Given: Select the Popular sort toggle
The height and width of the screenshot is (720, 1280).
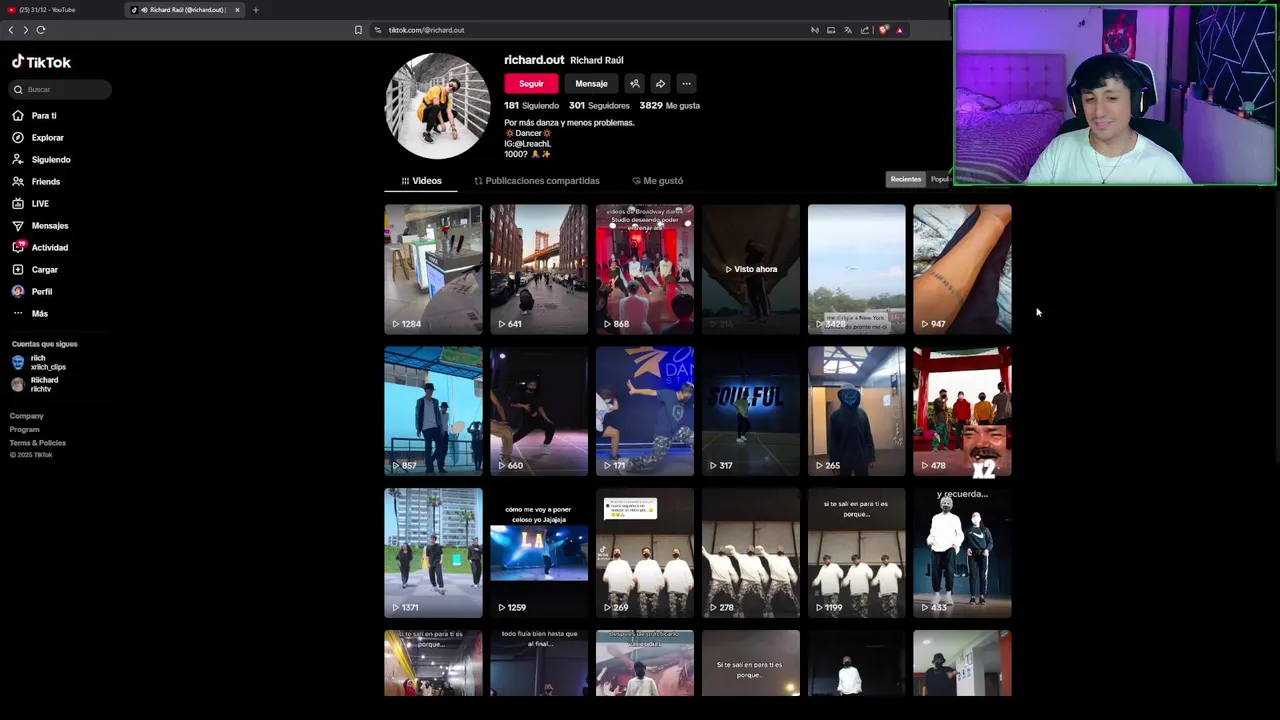Looking at the screenshot, I should (x=939, y=179).
